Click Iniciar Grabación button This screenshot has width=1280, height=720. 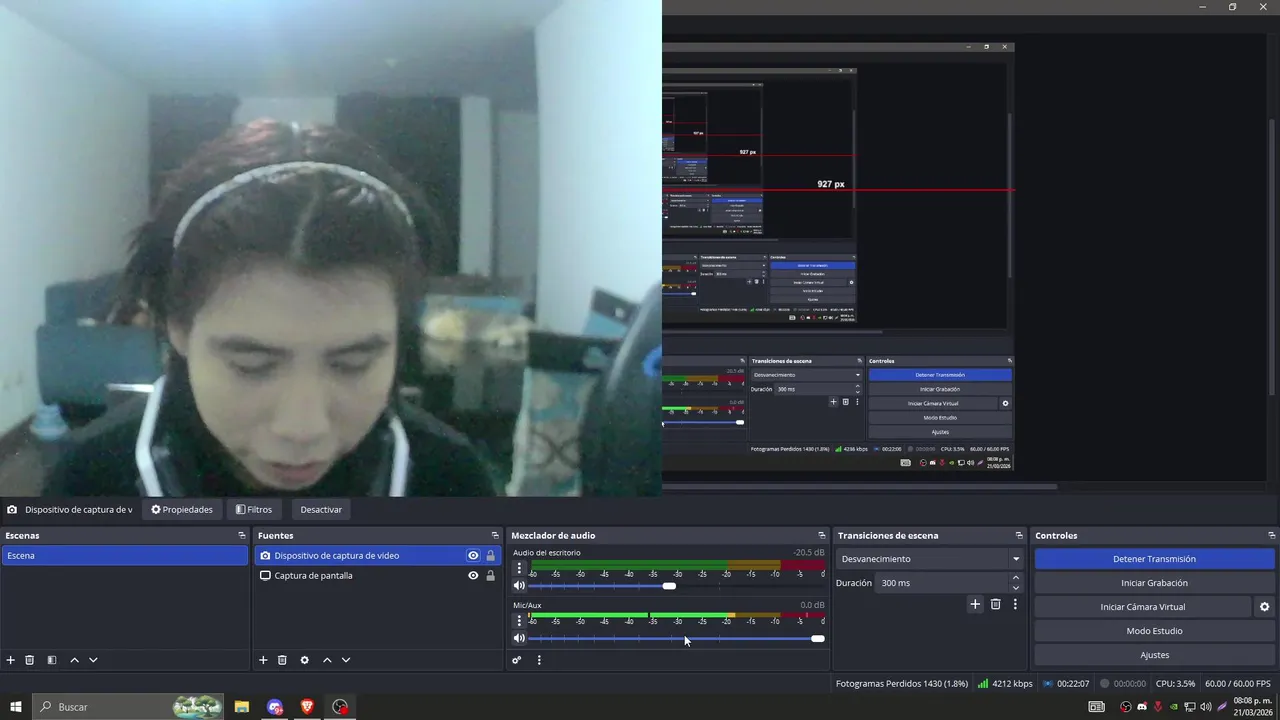1154,583
